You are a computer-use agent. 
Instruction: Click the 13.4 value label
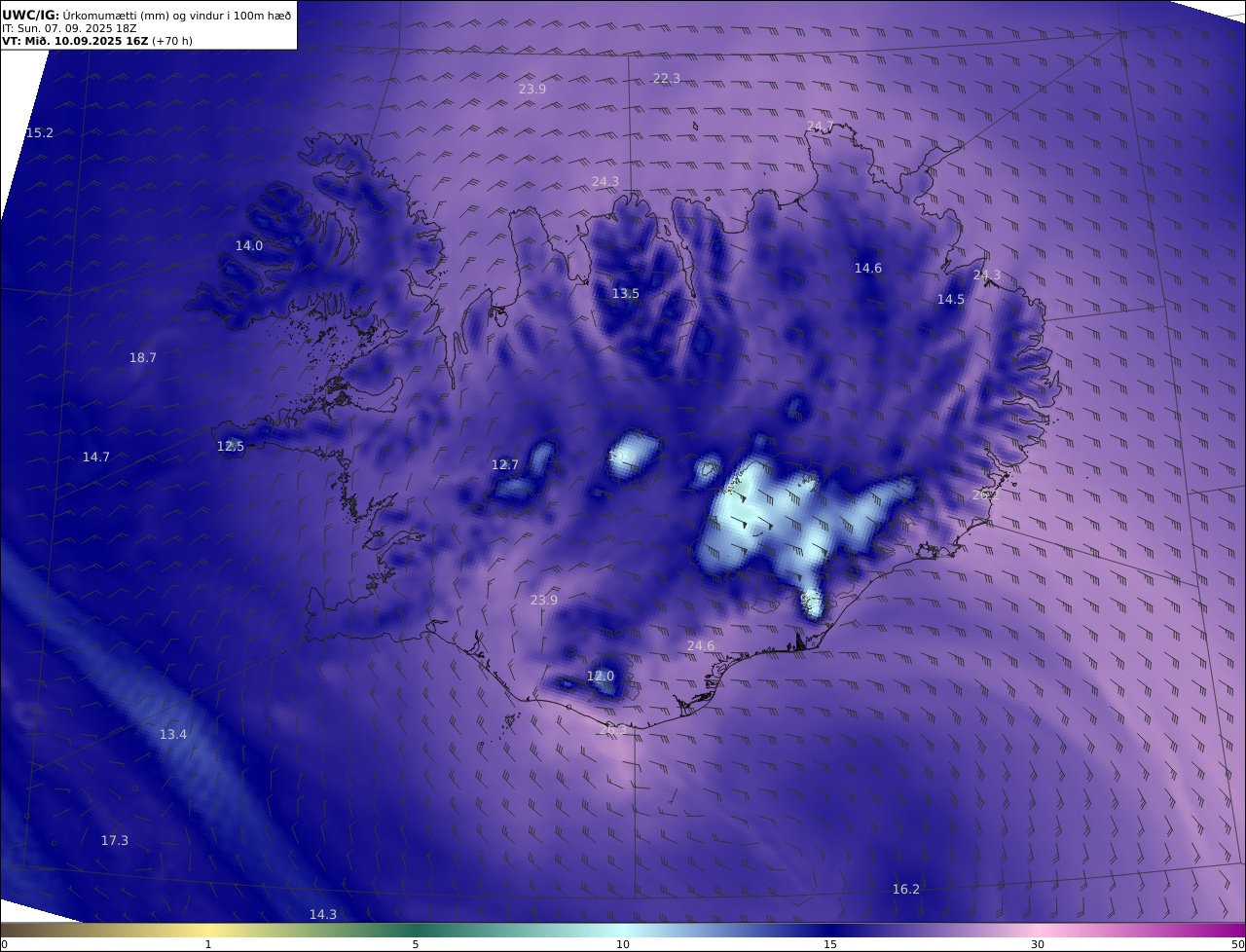point(173,734)
